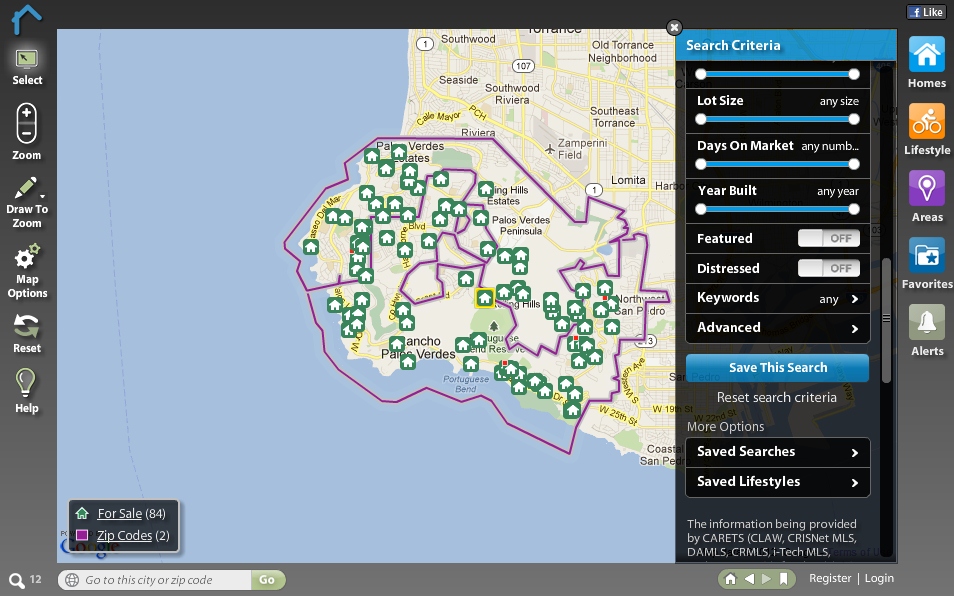Click the 'any year' Year Built value
Image resolution: width=954 pixels, height=596 pixels.
(838, 192)
